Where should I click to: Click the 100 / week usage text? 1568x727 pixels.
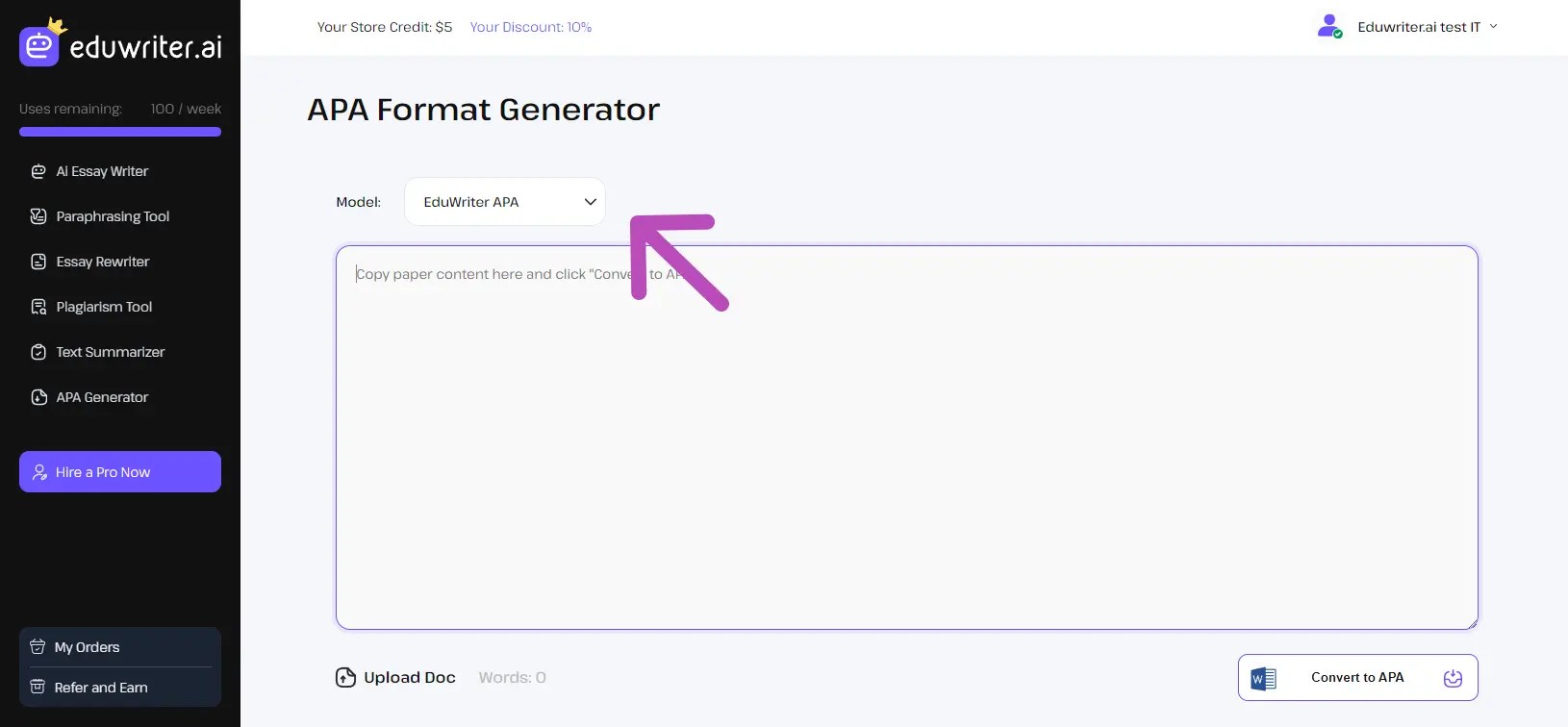pyautogui.click(x=186, y=109)
